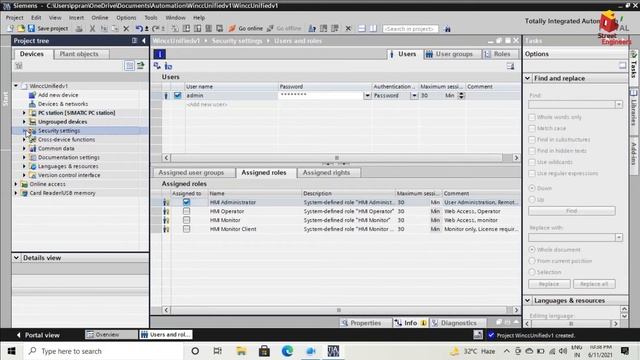Check HMI Monitor role checkbox
640x360 pixels.
pyautogui.click(x=186, y=220)
